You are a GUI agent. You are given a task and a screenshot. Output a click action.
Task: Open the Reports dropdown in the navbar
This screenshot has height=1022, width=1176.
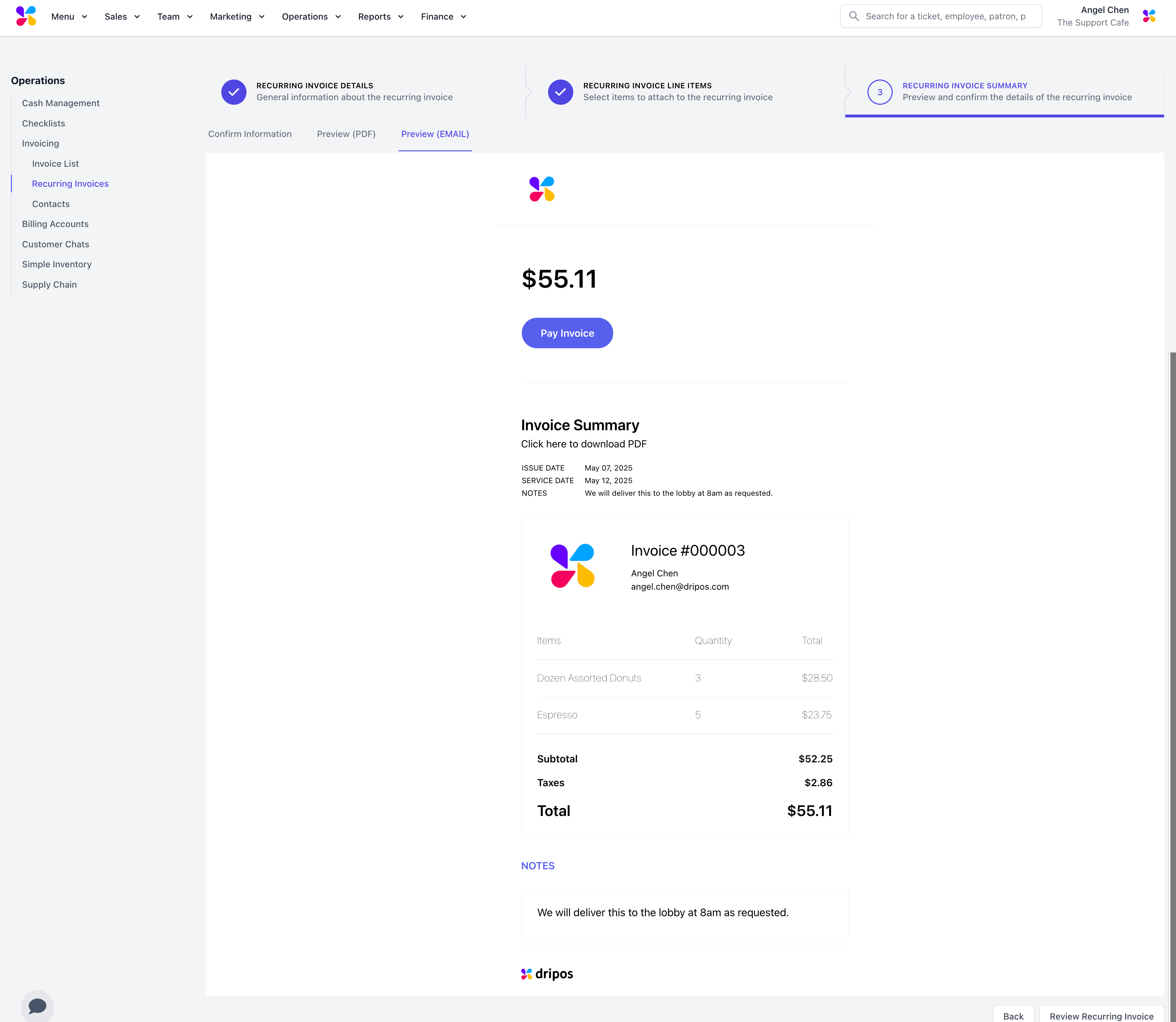click(381, 16)
